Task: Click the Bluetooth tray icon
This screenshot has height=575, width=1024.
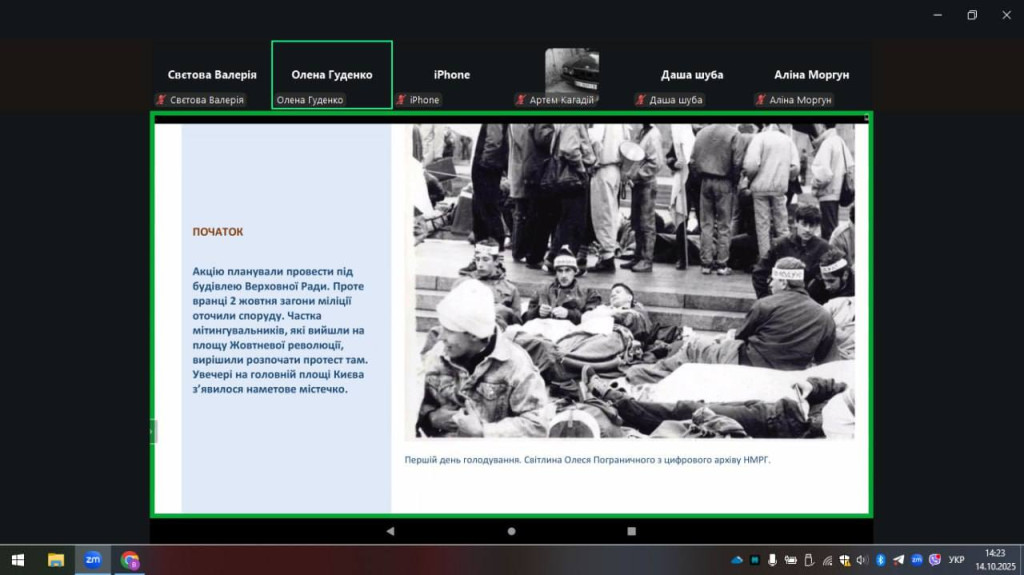Action: (x=881, y=560)
